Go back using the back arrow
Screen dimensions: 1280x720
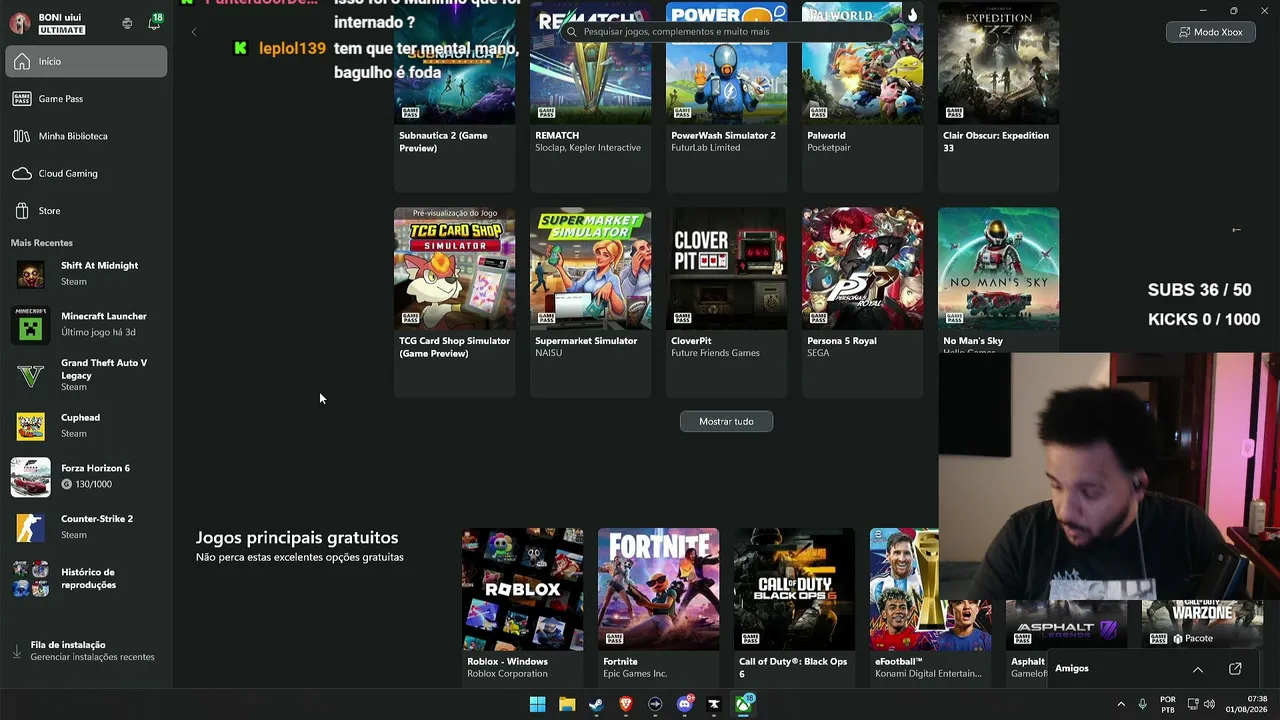194,32
